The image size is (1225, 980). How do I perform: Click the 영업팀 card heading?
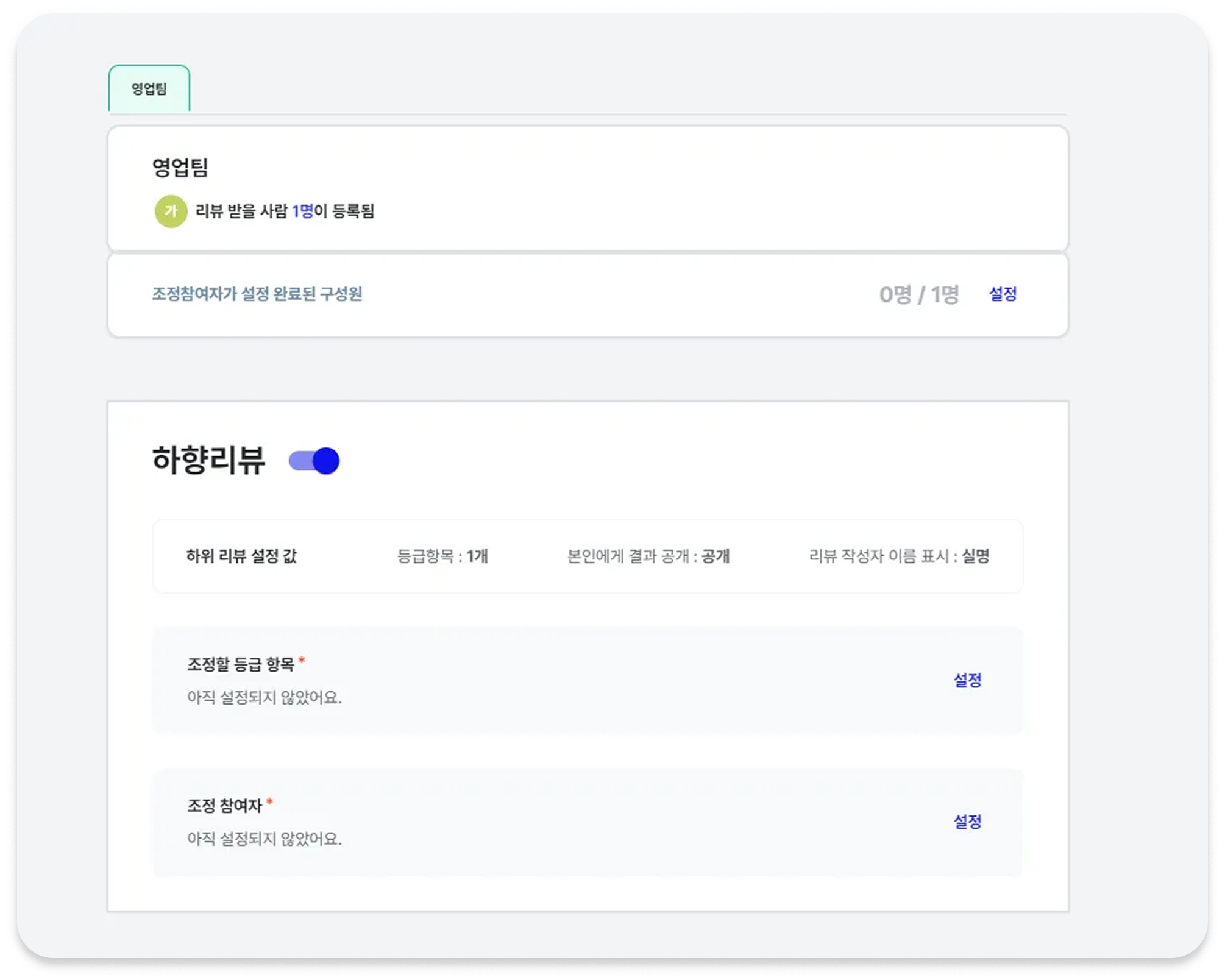pyautogui.click(x=180, y=167)
